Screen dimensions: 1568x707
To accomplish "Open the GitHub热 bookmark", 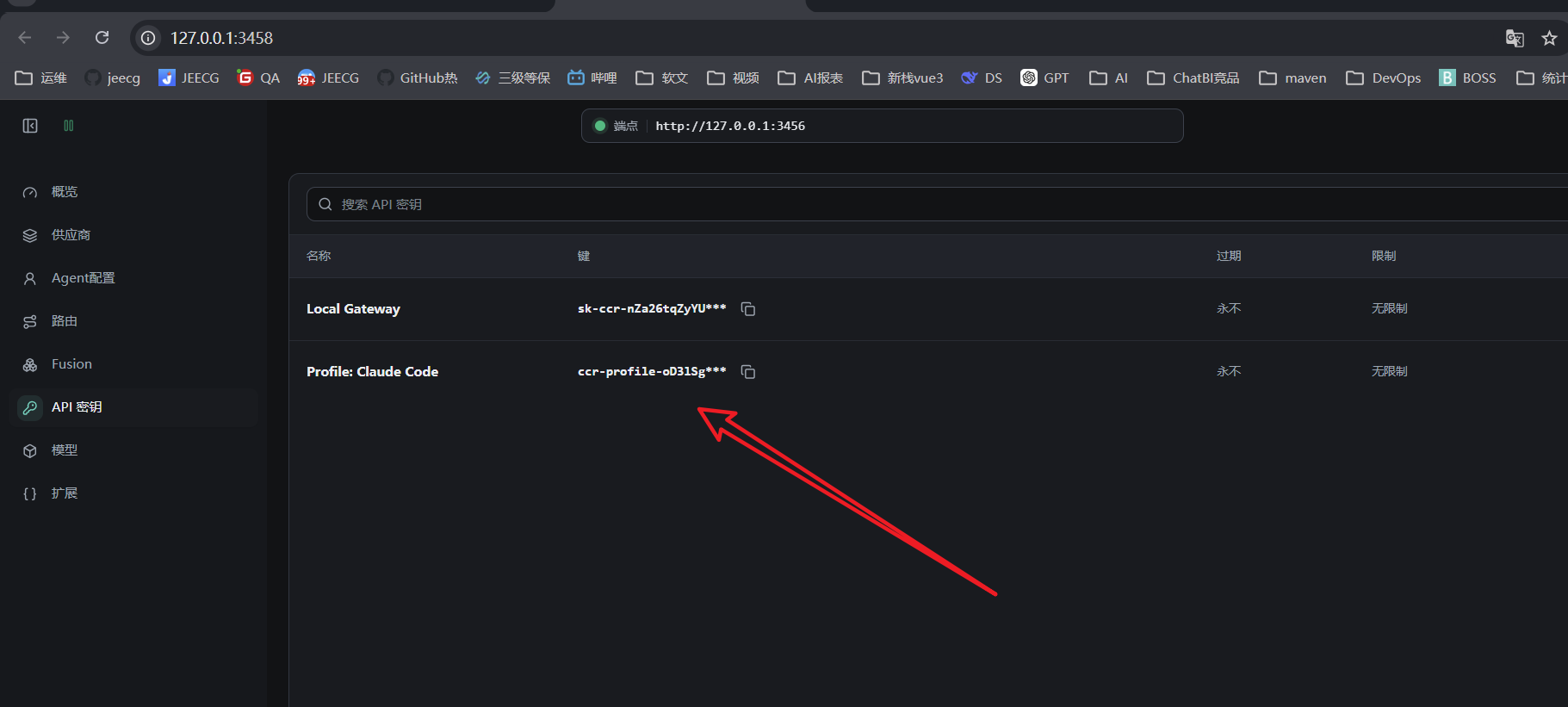I will [418, 78].
